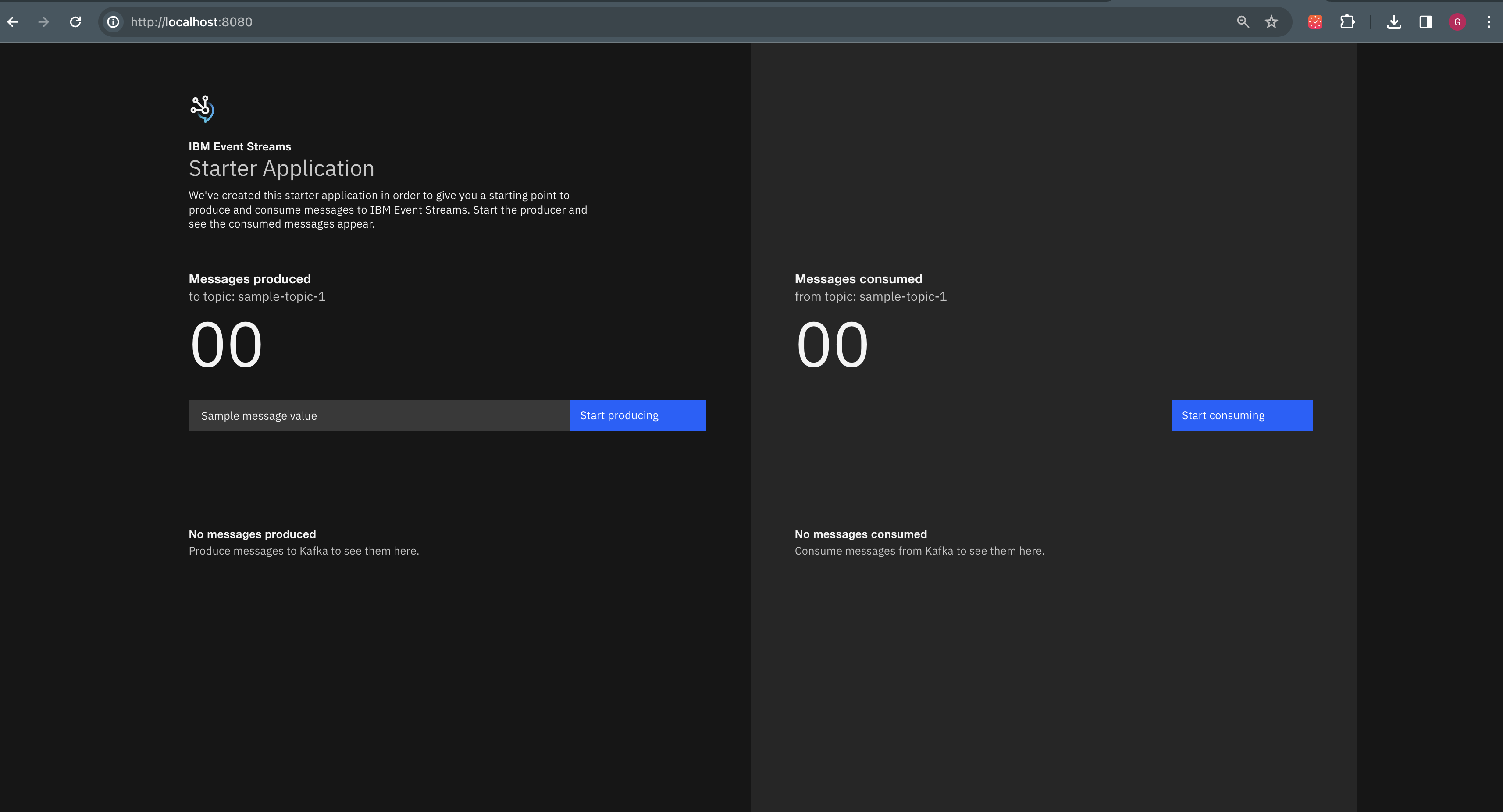Open the Chrome three-dot menu
Image resolution: width=1503 pixels, height=812 pixels.
[1489, 22]
